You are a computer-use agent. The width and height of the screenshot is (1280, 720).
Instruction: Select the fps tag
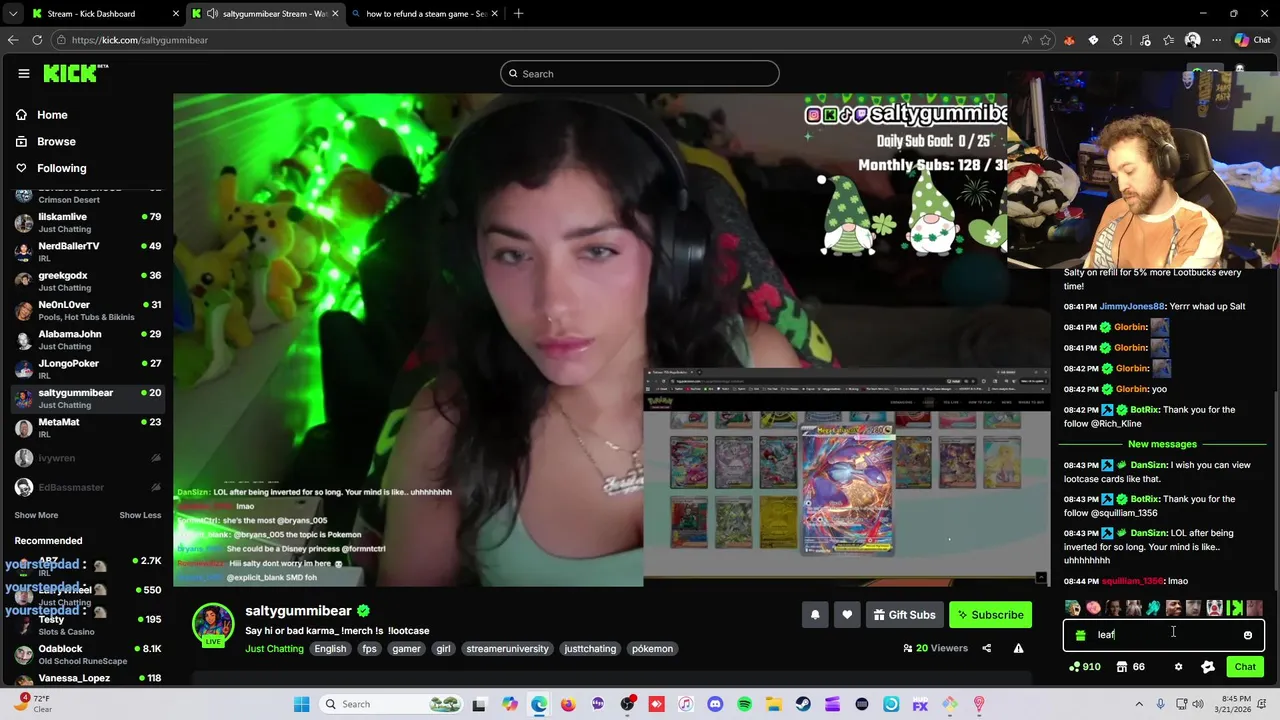tap(369, 648)
